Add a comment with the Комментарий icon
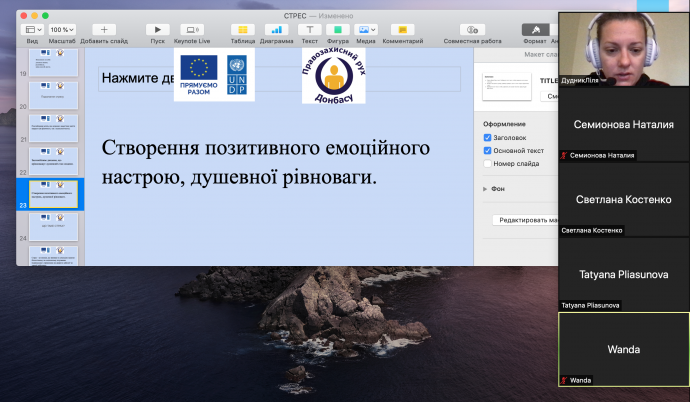 [402, 30]
